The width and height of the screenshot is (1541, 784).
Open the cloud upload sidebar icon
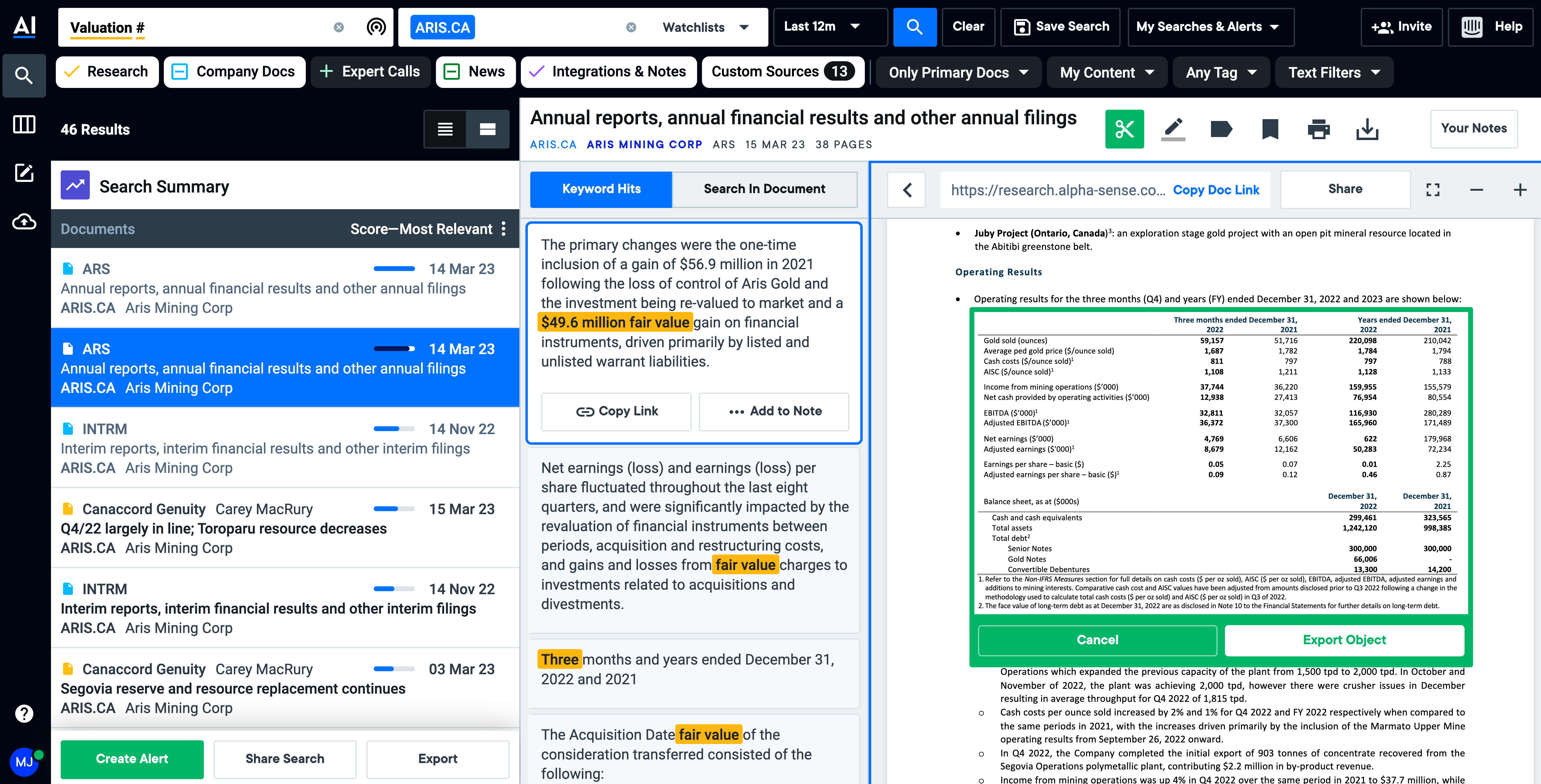click(24, 222)
